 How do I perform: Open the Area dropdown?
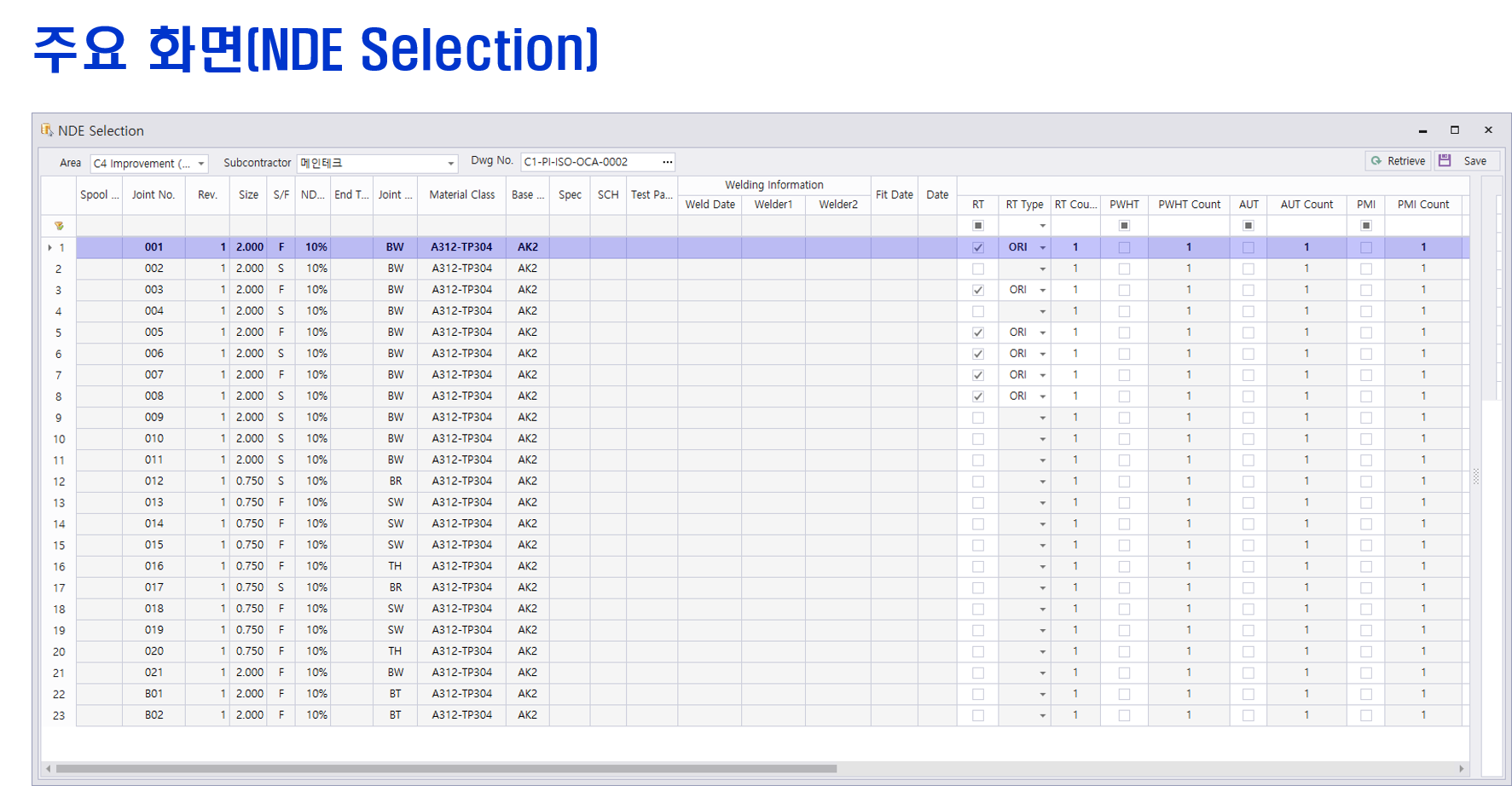point(201,164)
